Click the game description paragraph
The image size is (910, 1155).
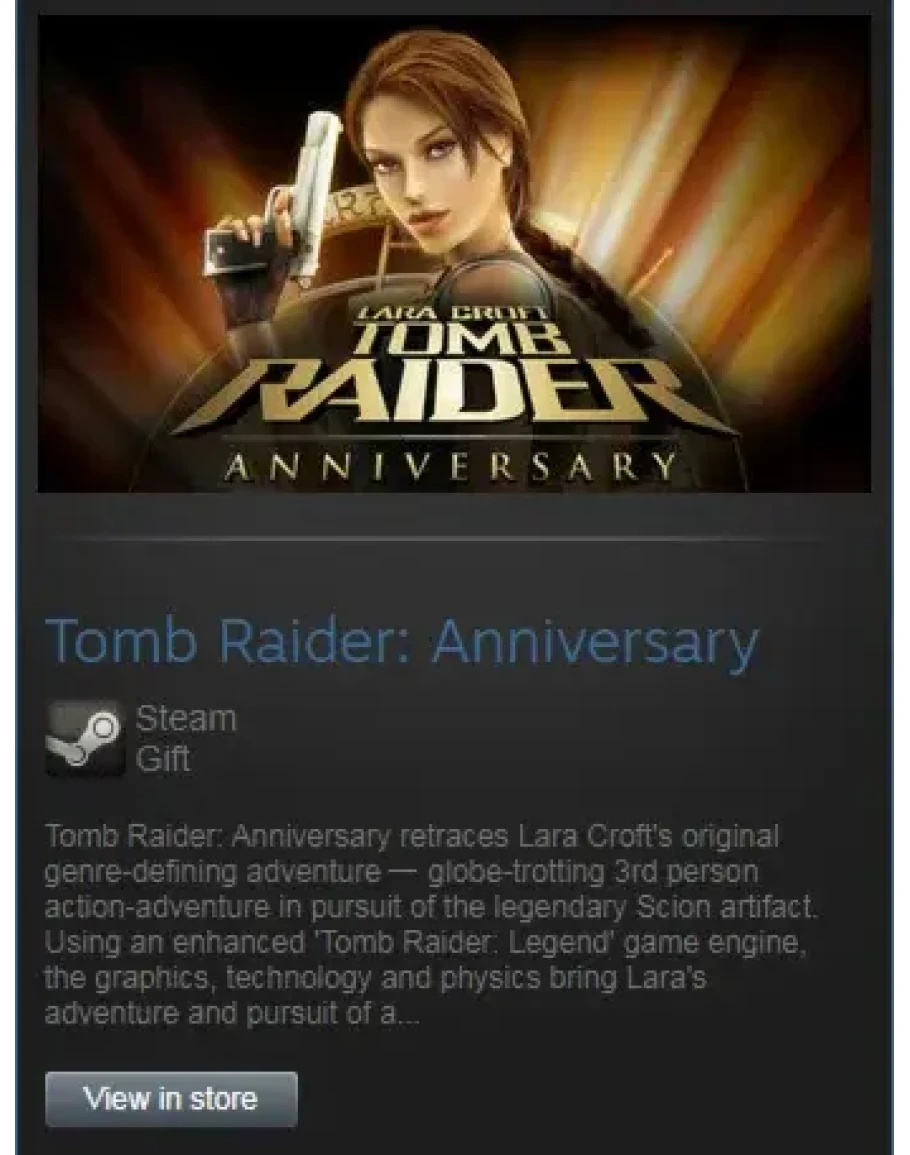(431, 925)
